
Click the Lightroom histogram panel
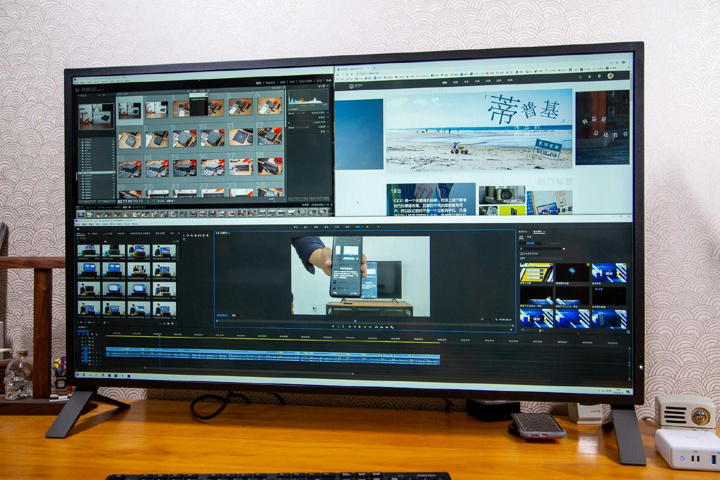(x=307, y=101)
